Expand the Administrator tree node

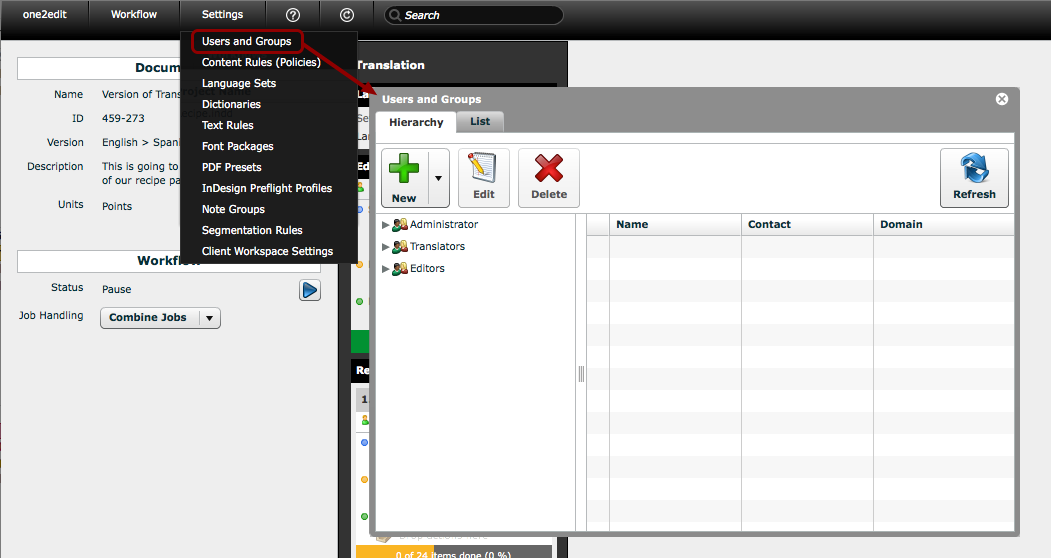[385, 225]
